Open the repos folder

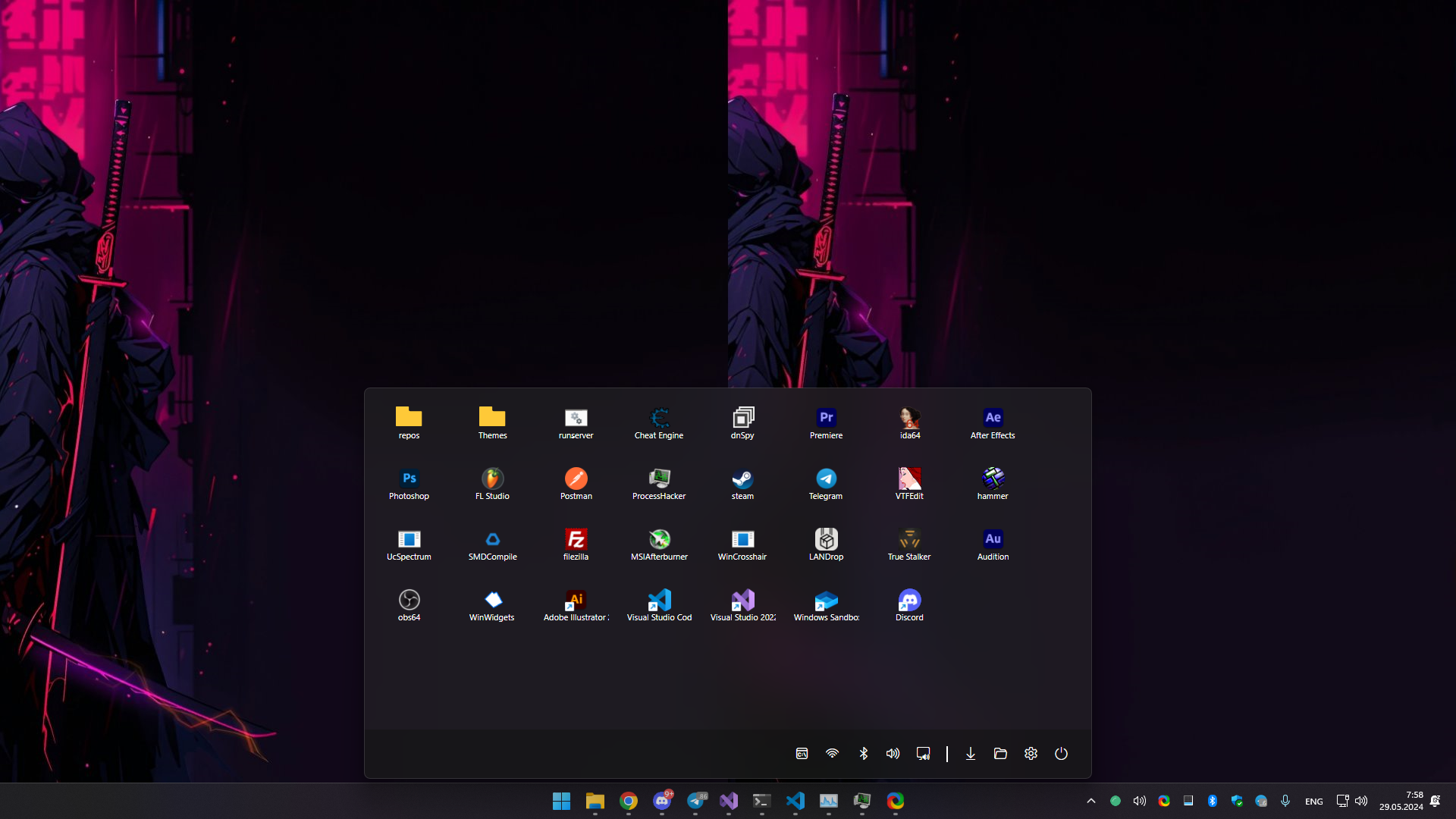click(x=409, y=423)
